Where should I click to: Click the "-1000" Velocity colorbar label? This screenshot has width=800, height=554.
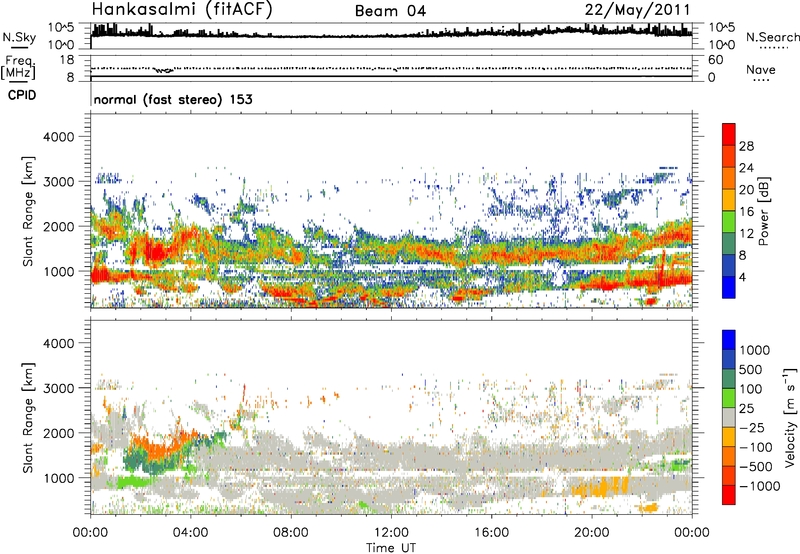tap(759, 486)
